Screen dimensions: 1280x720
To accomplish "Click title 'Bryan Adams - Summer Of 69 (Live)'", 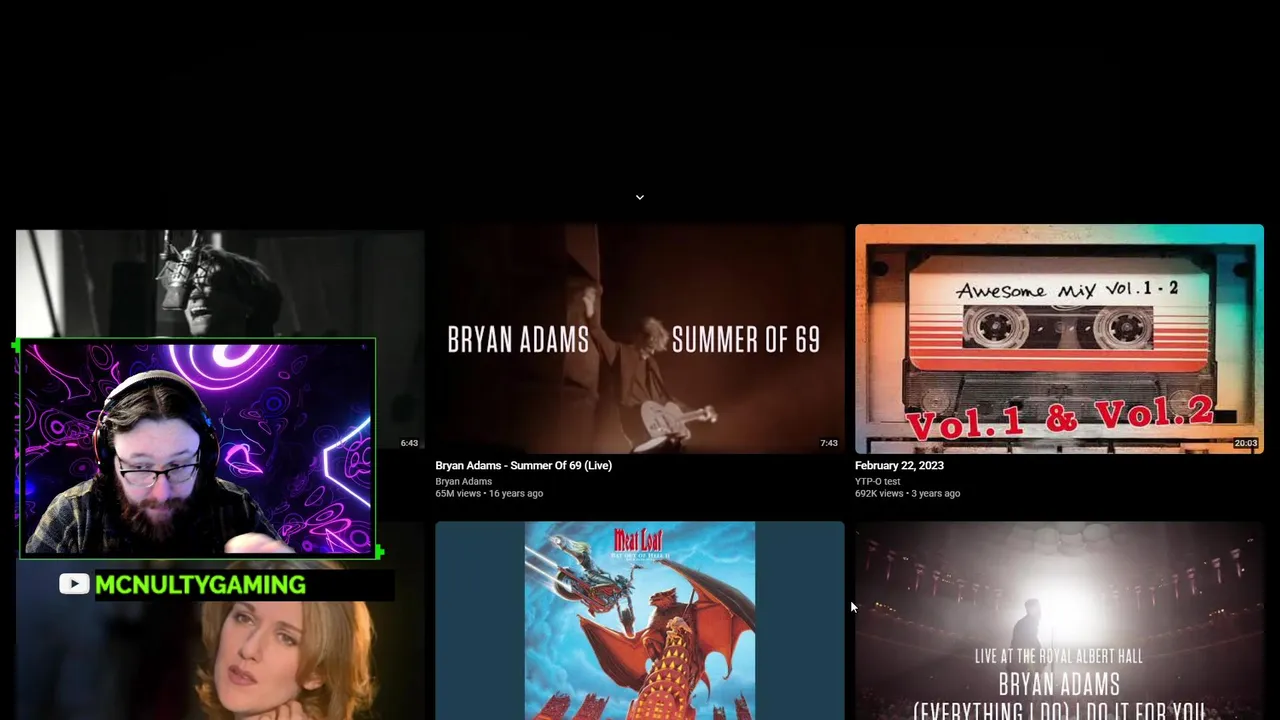I will (523, 465).
